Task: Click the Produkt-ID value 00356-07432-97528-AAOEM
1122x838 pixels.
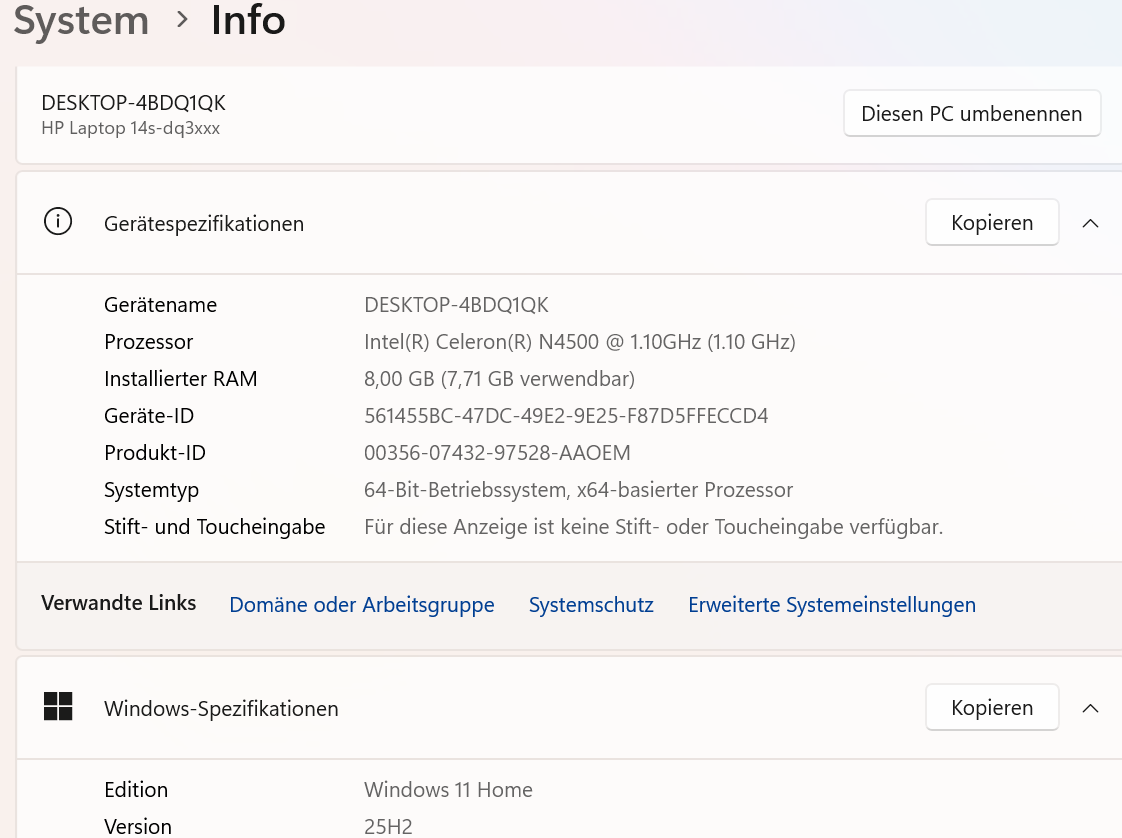Action: coord(497,453)
